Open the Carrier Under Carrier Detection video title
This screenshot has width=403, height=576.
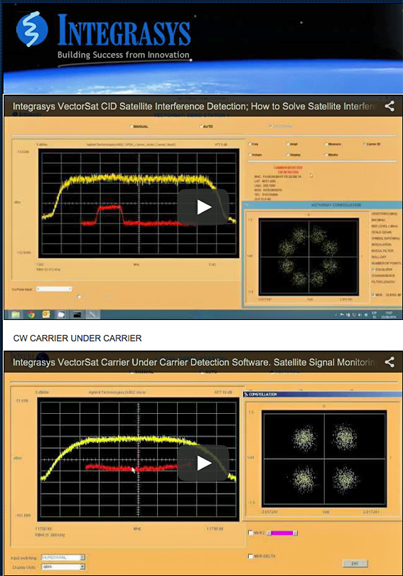tap(194, 363)
